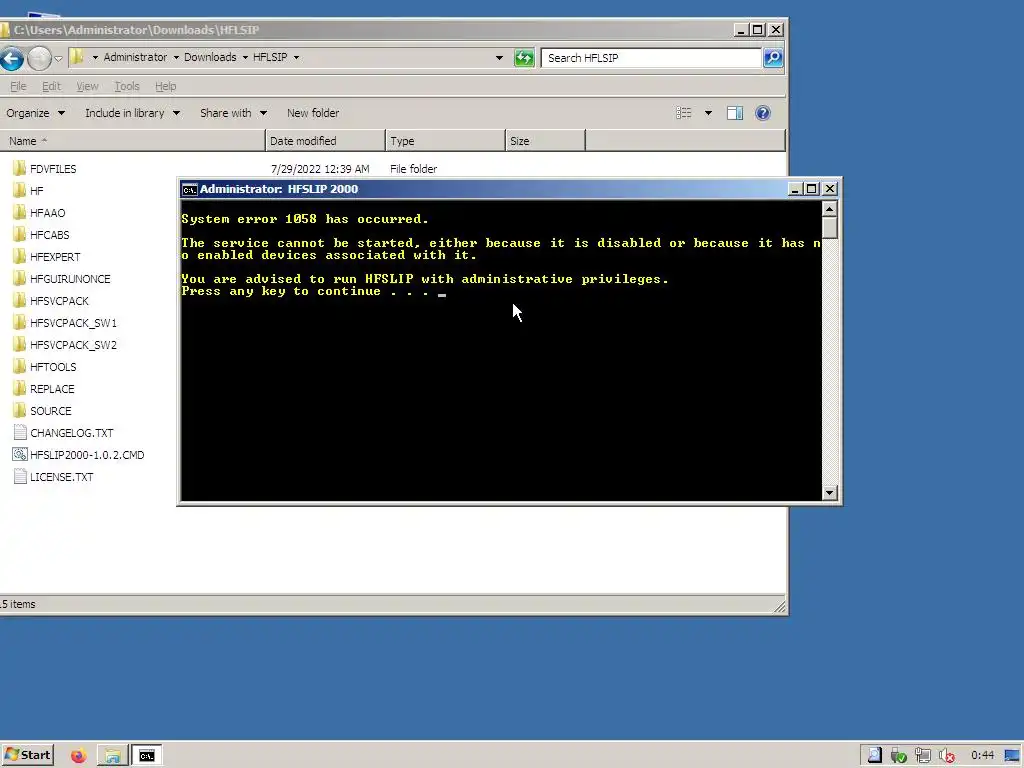Click the network tray icon
Viewport: 1024px width, 768px height.
[923, 756]
